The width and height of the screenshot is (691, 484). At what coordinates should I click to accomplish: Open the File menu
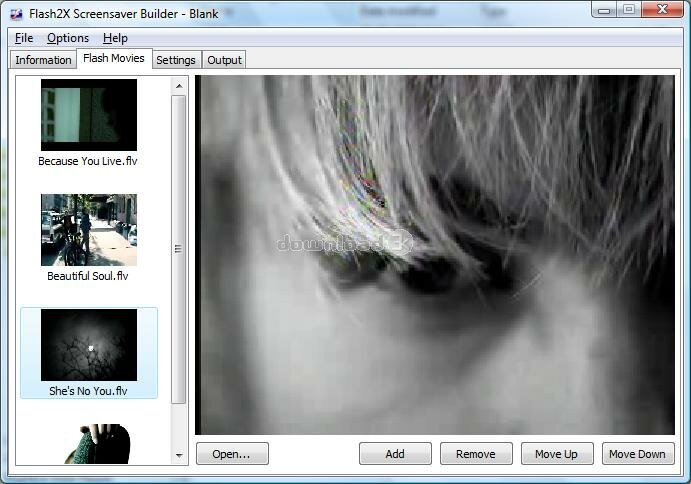pyautogui.click(x=24, y=38)
